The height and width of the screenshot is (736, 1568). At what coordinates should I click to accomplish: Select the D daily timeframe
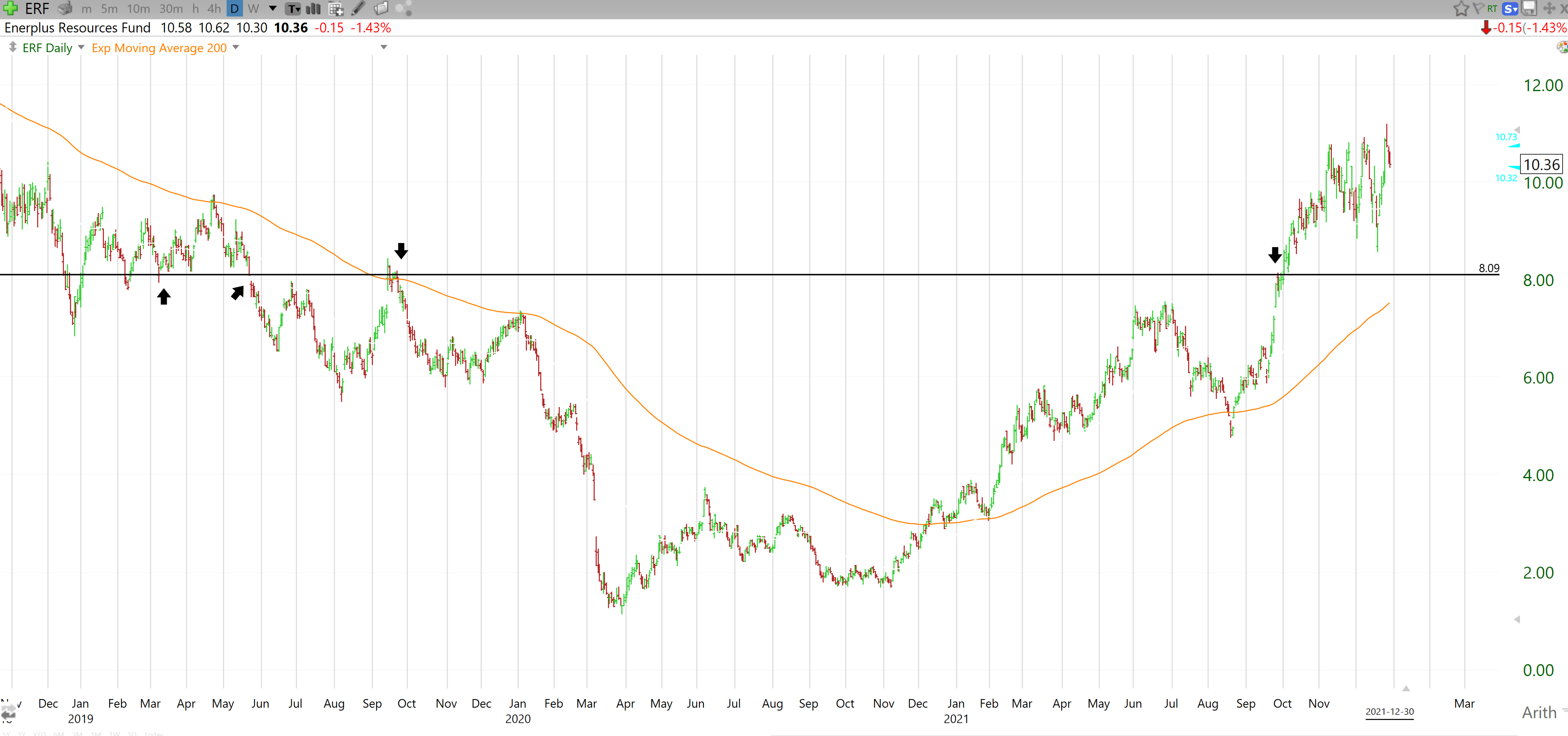point(235,9)
